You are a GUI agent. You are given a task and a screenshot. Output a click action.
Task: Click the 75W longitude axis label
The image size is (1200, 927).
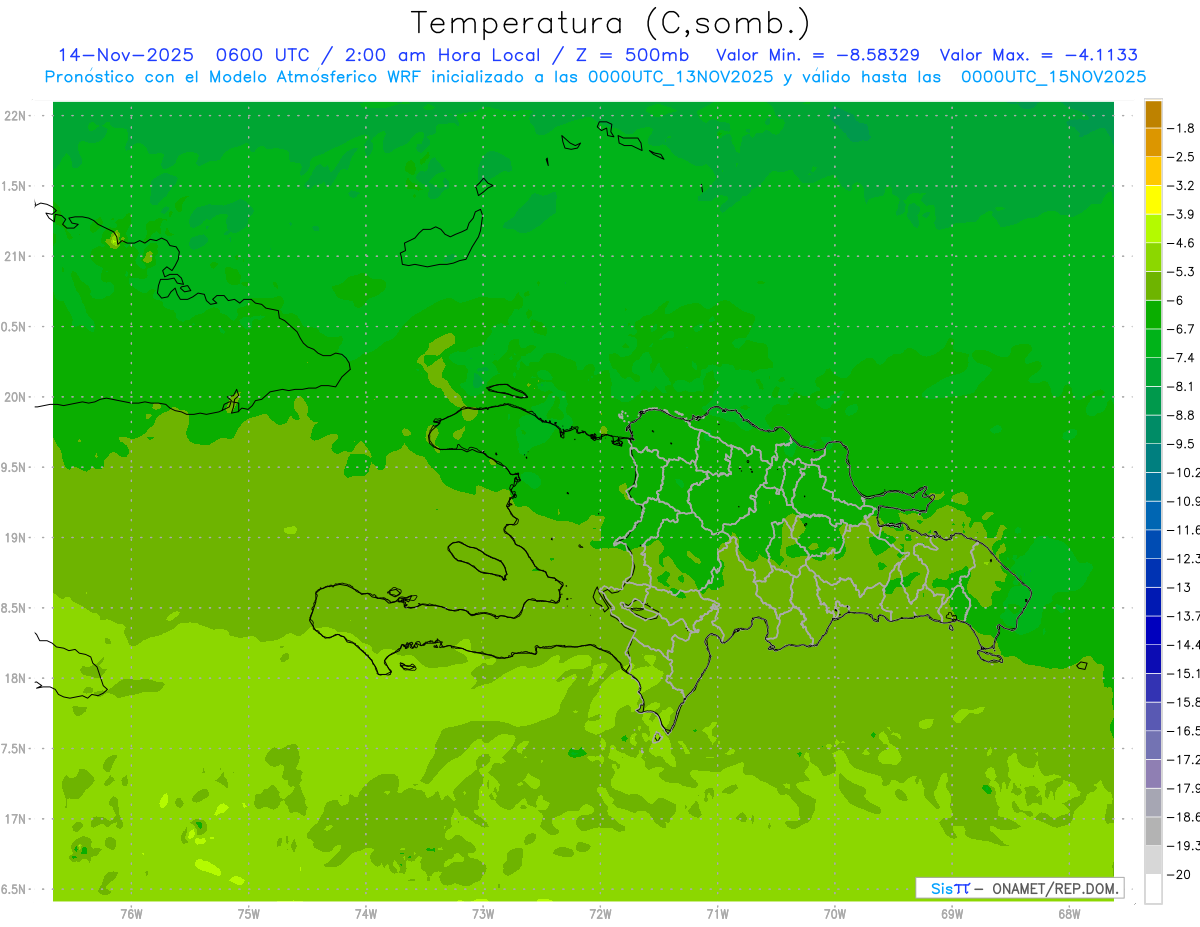pyautogui.click(x=248, y=914)
